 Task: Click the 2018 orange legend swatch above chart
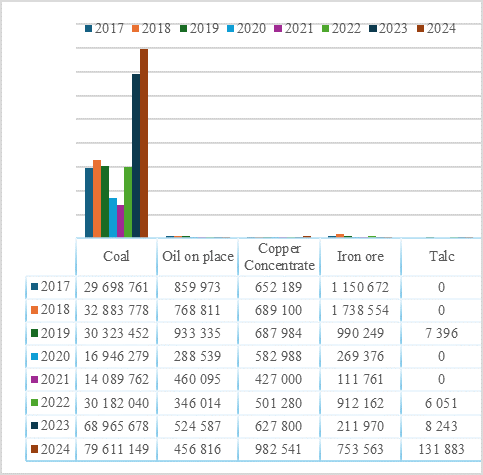136,29
